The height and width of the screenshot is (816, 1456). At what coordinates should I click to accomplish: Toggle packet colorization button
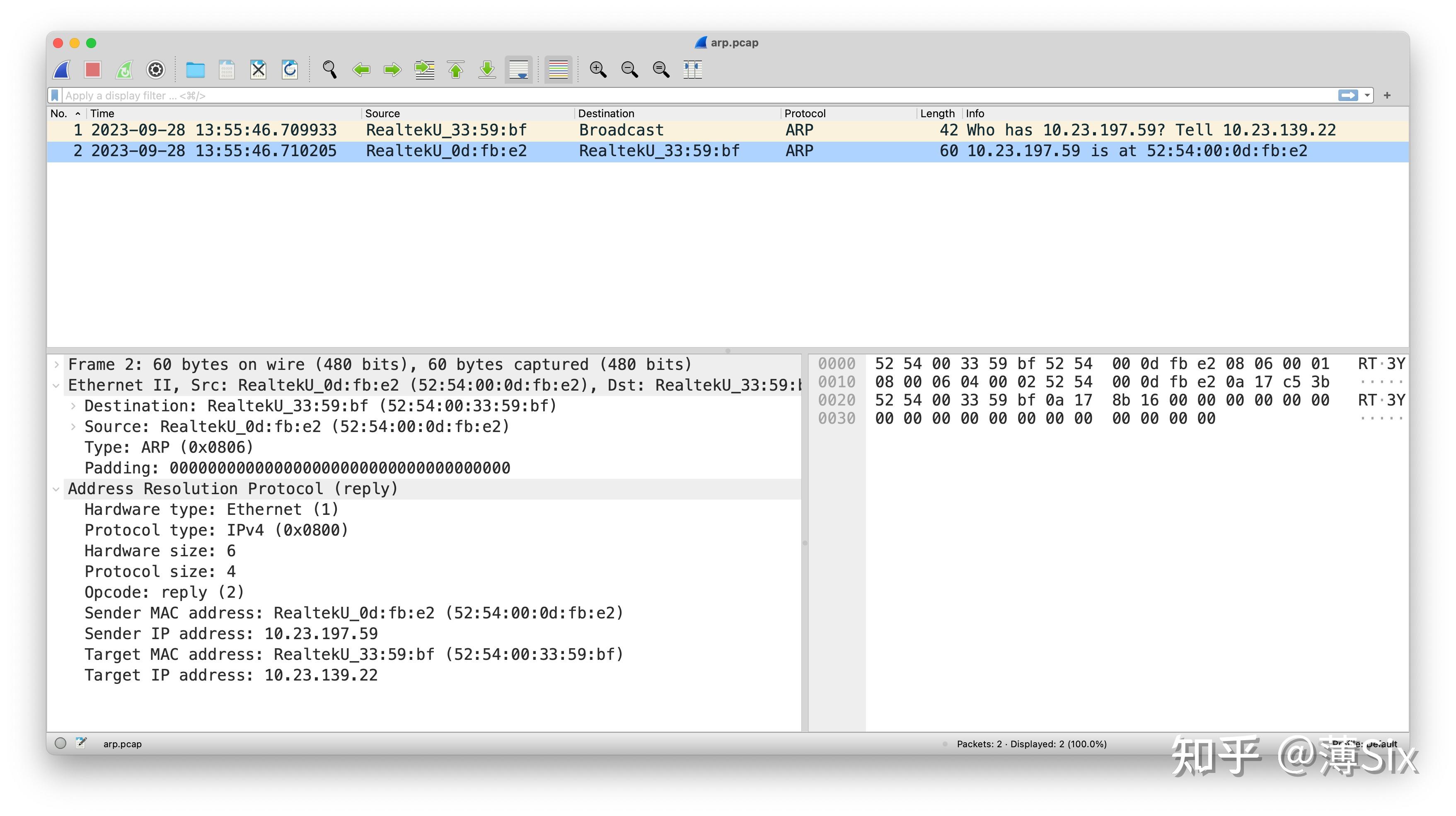point(558,70)
